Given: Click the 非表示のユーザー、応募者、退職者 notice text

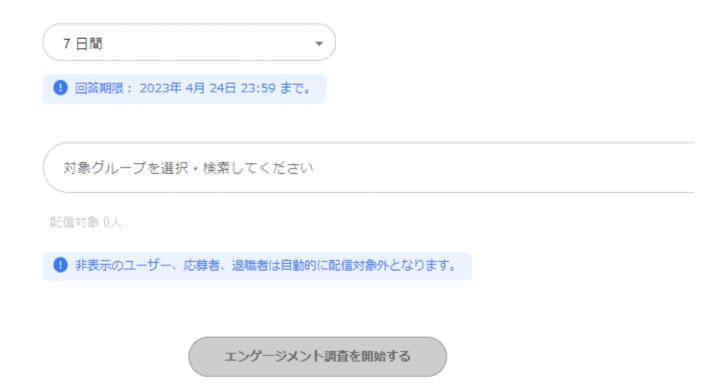Looking at the screenshot, I should click(172, 265).
